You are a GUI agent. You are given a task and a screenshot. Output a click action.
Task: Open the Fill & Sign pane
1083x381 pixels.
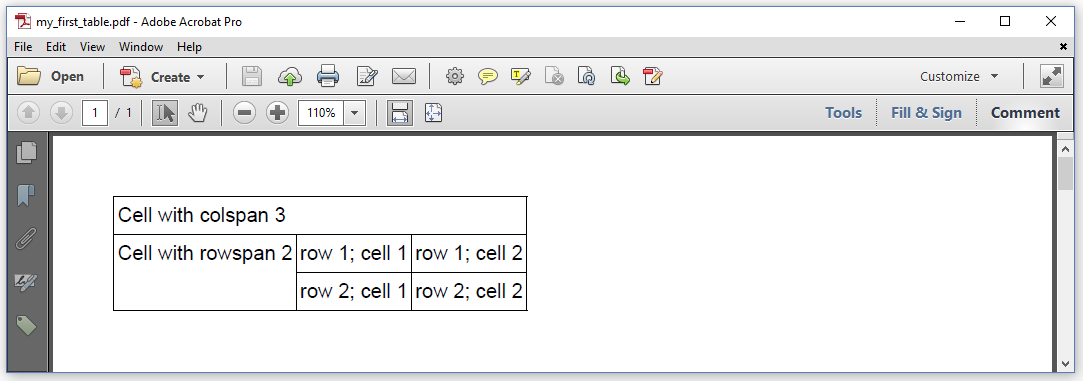926,113
